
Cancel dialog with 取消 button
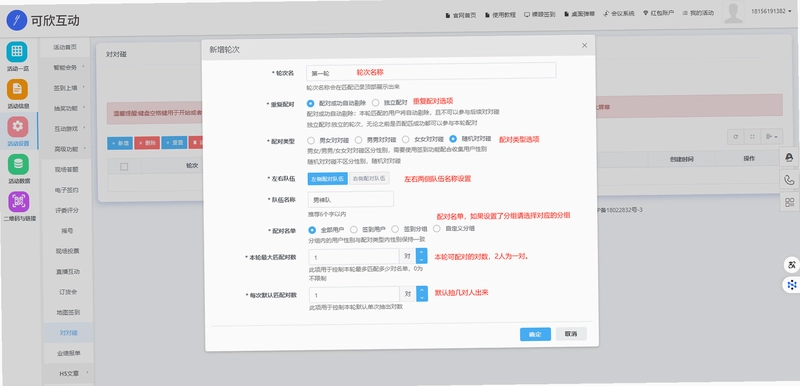571,334
